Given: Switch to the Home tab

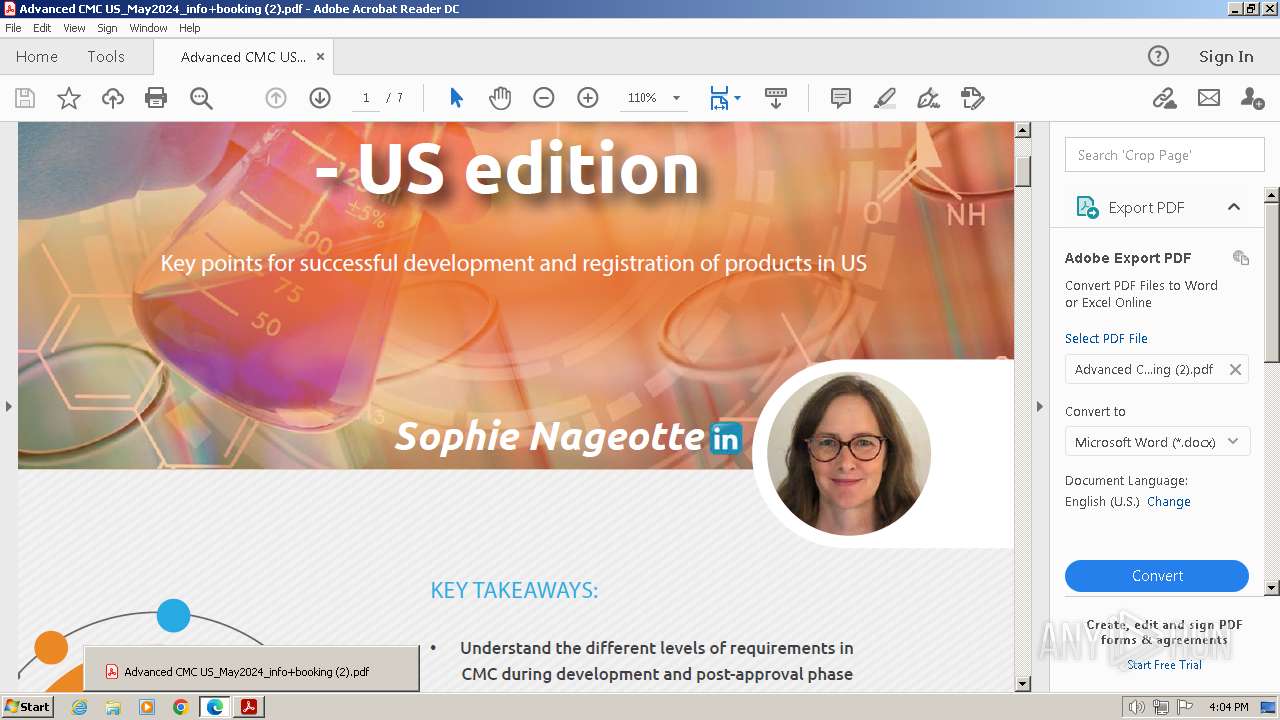Looking at the screenshot, I should [37, 57].
